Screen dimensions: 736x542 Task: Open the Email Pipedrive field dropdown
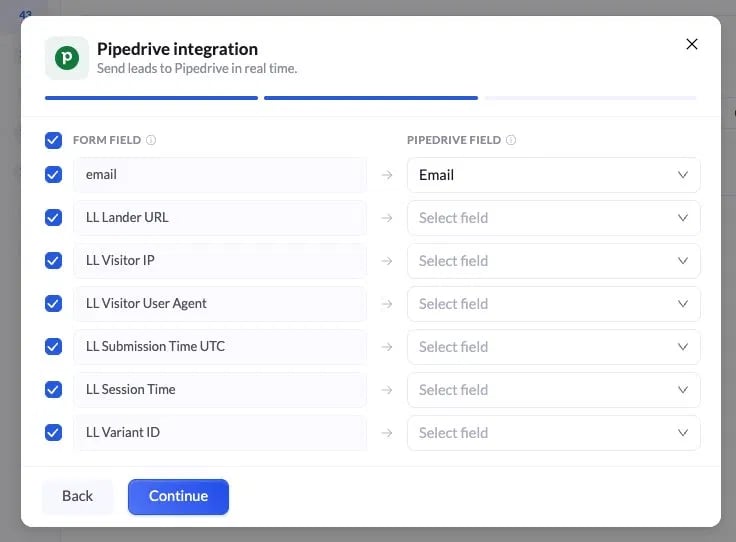coord(553,175)
